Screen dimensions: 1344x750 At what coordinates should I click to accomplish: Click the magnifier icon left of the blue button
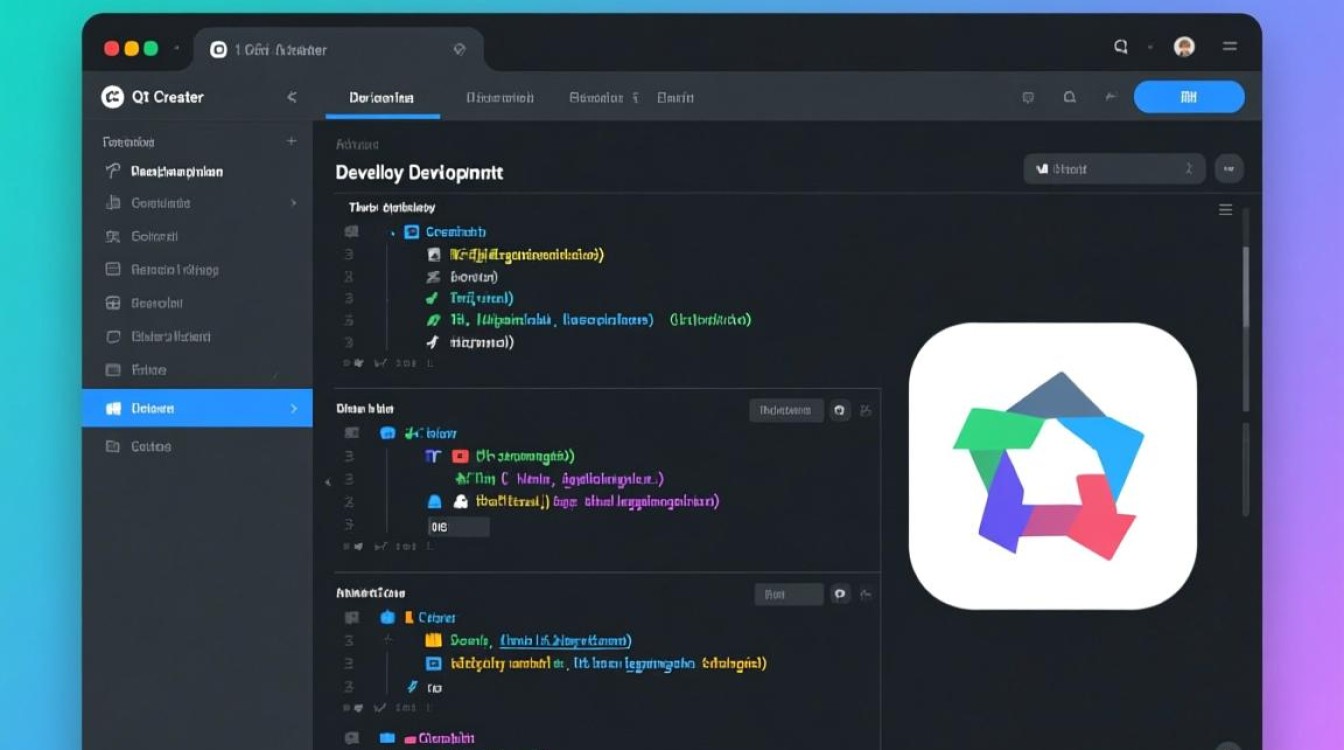(x=1070, y=98)
